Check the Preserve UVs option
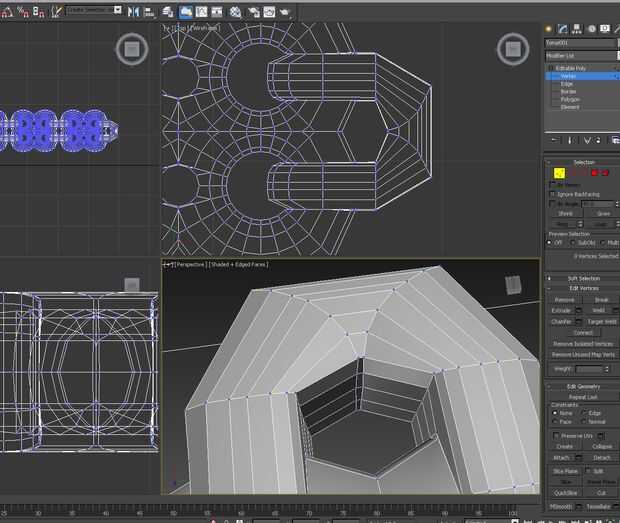The width and height of the screenshot is (620, 523). click(x=556, y=435)
